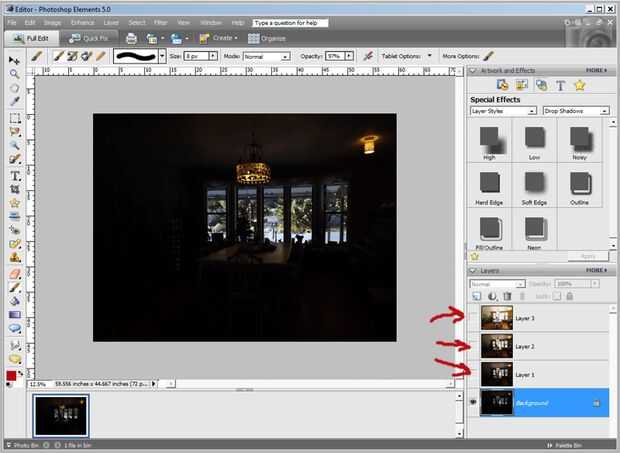620x453 pixels.
Task: Open Favorites star in Artwork panel
Action: tap(580, 85)
